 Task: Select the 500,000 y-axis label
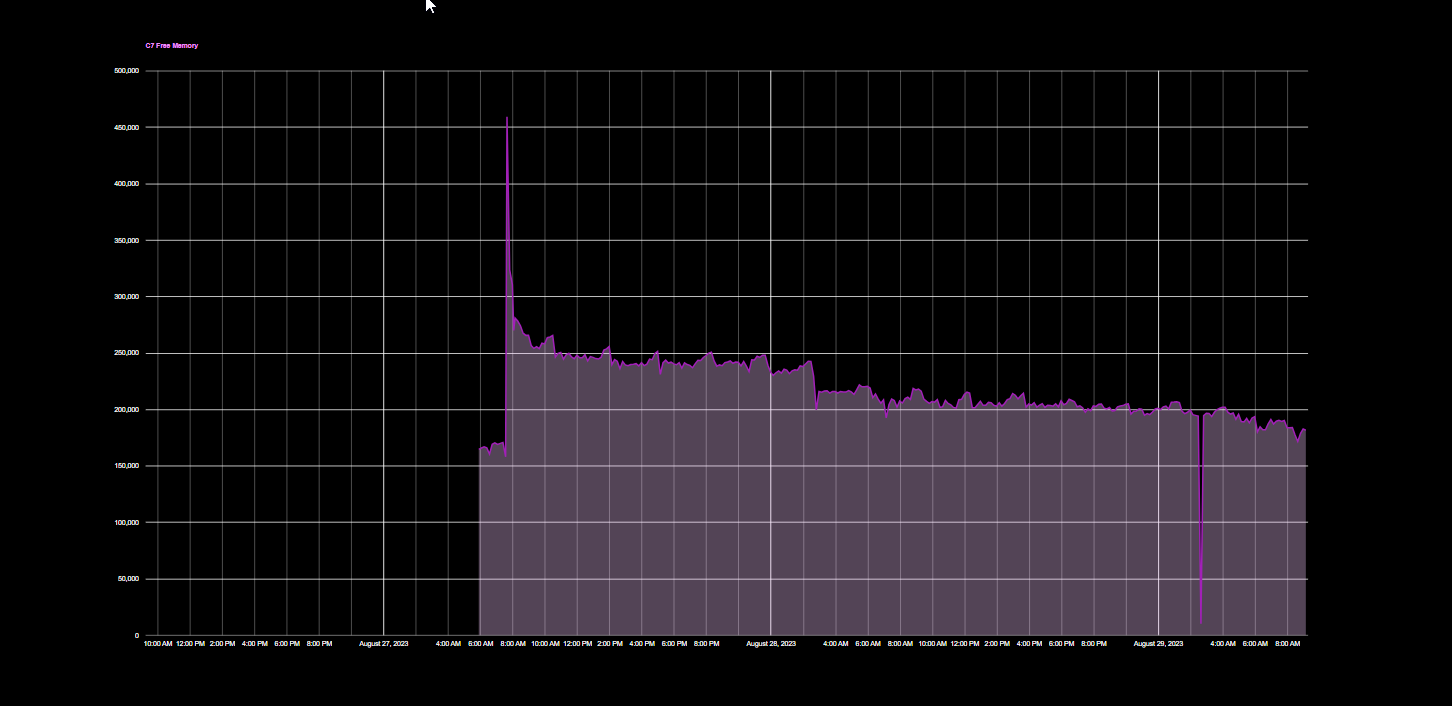click(127, 71)
